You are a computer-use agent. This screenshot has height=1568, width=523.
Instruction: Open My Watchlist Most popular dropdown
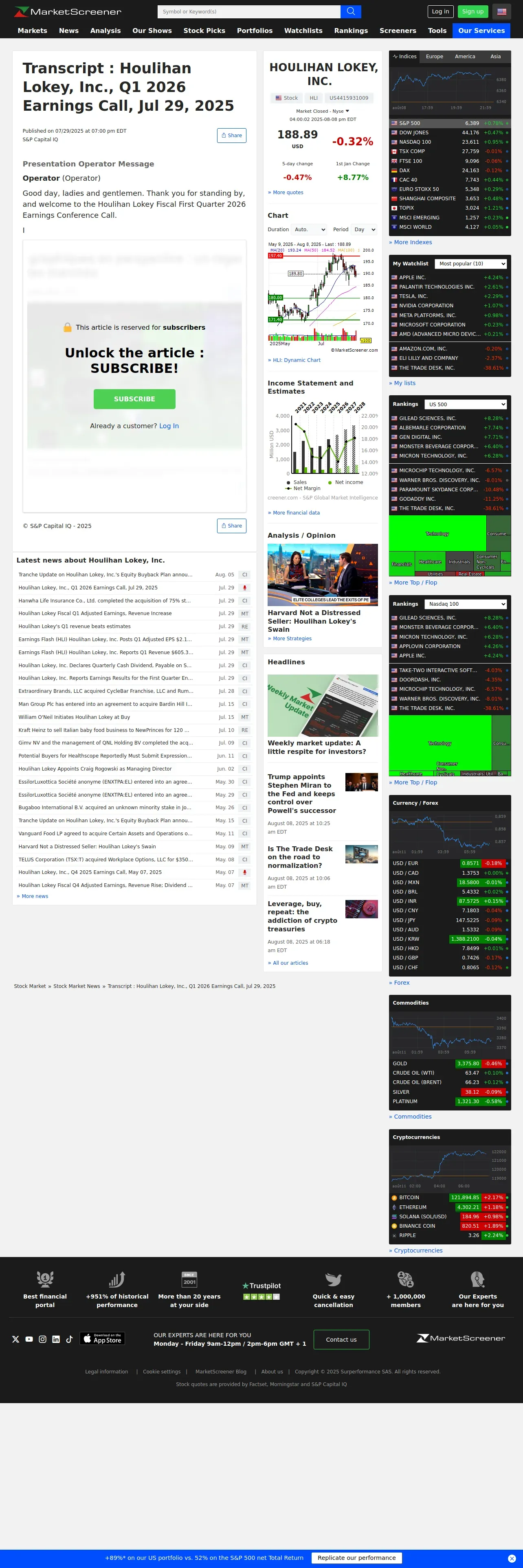[x=470, y=263]
